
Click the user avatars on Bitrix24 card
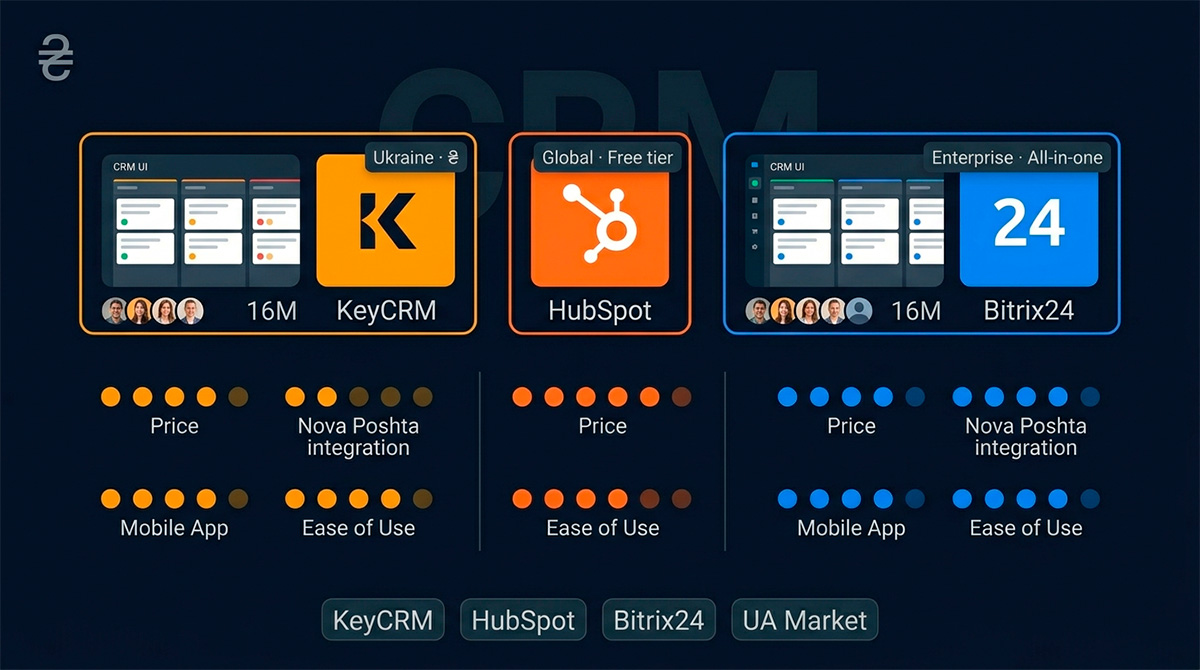coord(810,311)
